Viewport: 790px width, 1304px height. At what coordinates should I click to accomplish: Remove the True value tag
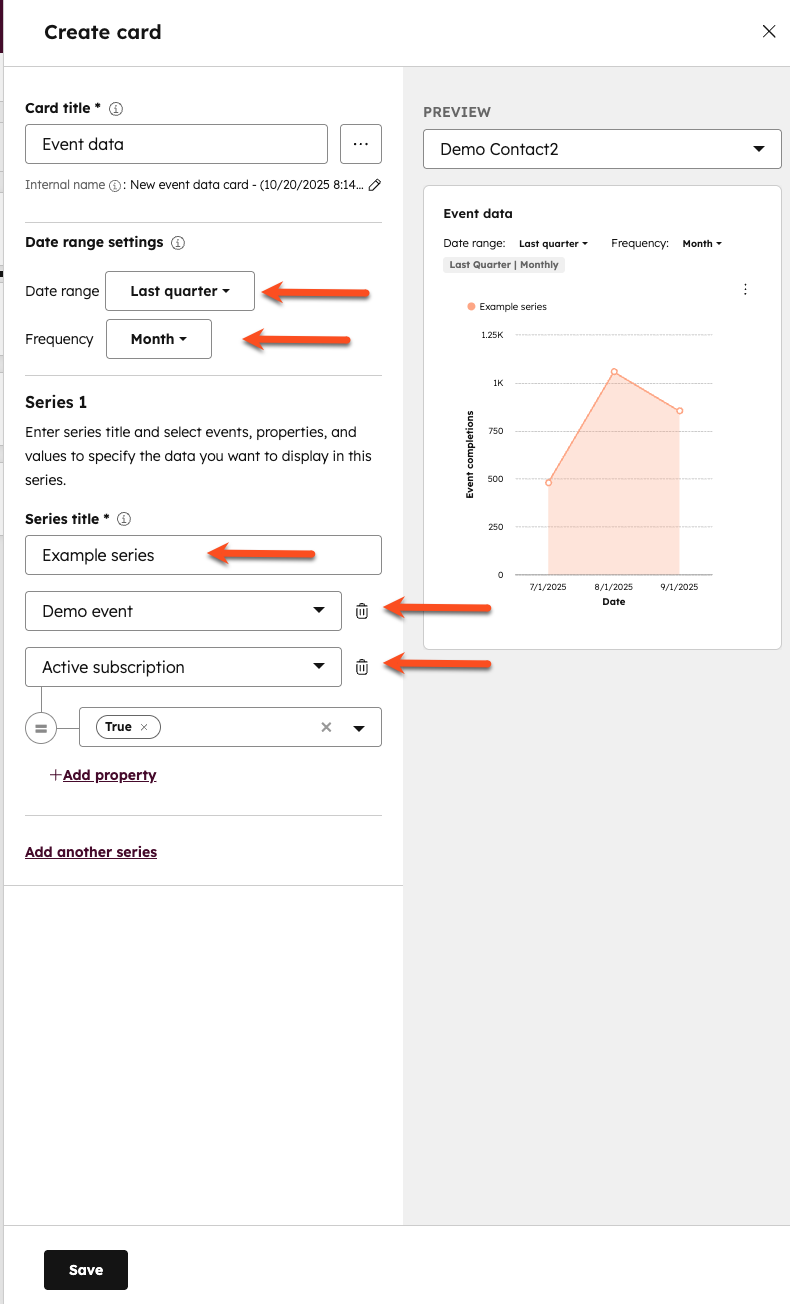(144, 727)
